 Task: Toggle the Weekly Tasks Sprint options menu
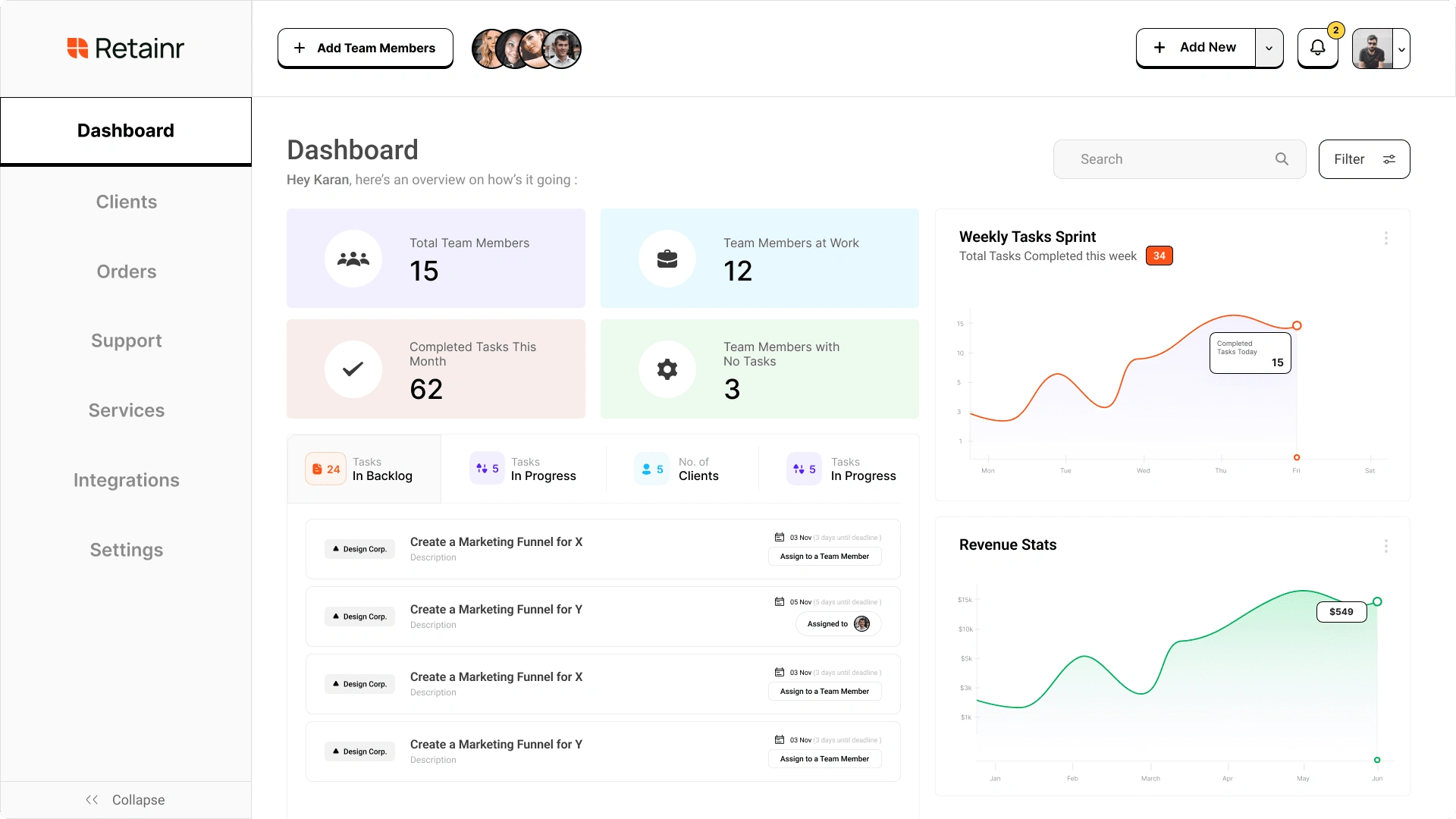tap(1387, 238)
